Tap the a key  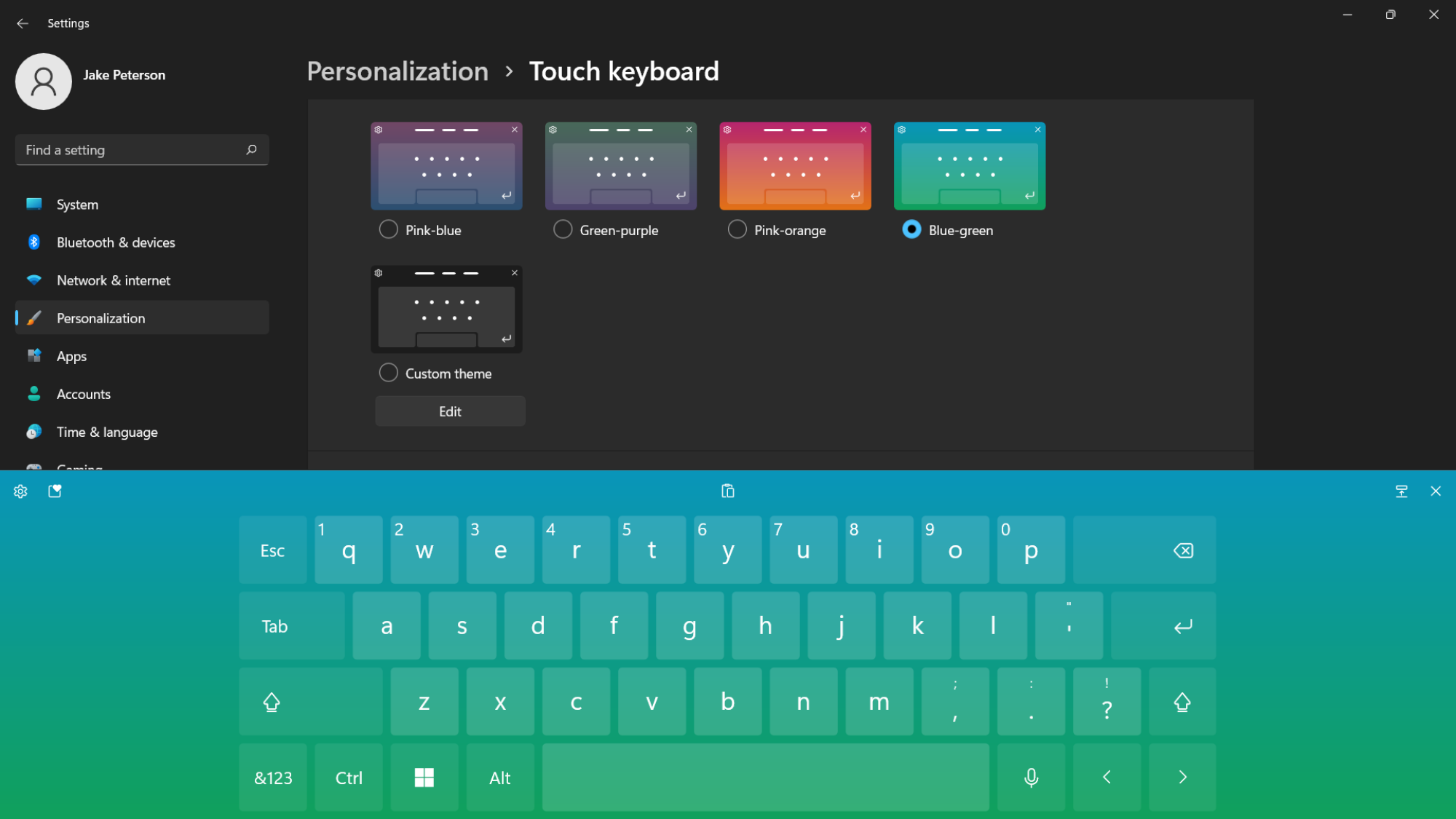(387, 626)
